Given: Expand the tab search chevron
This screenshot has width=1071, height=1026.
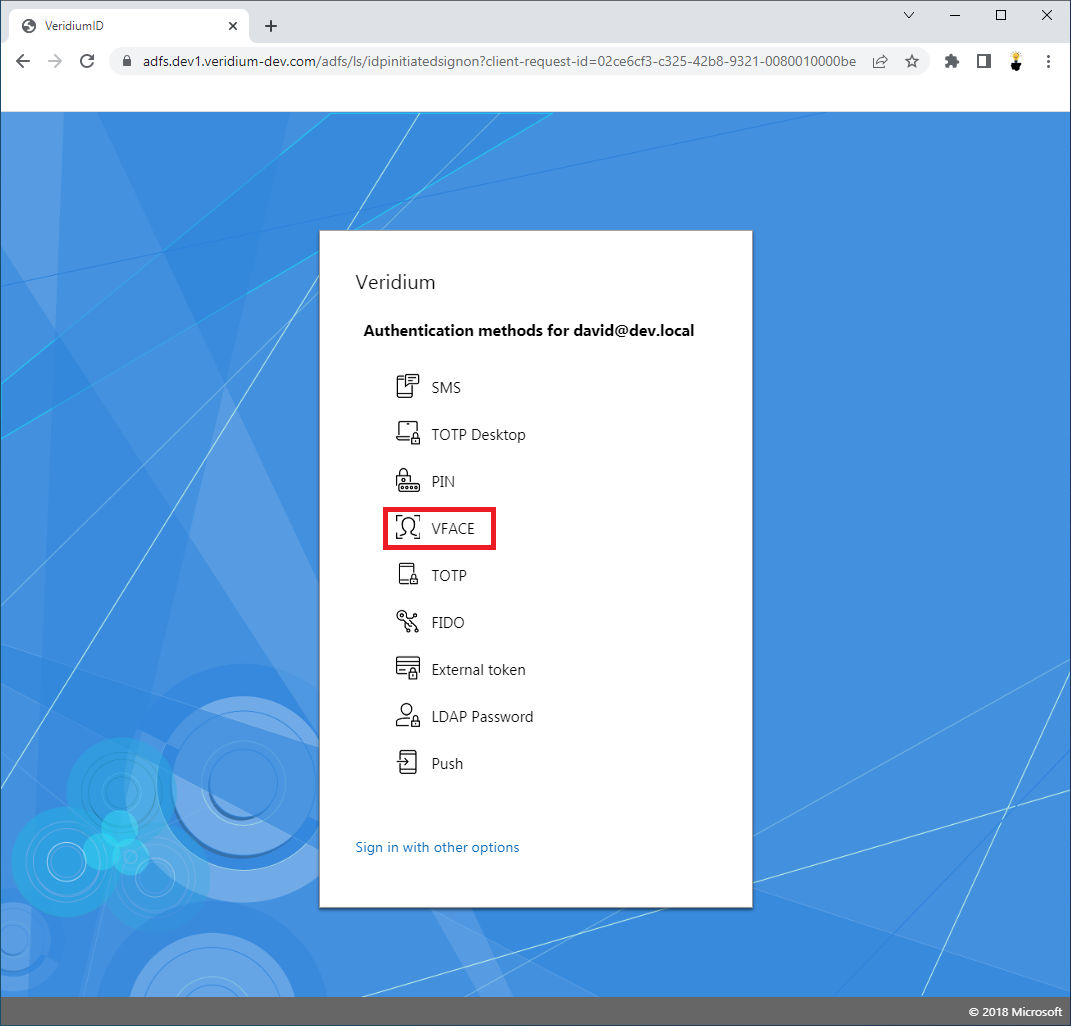Looking at the screenshot, I should [909, 15].
